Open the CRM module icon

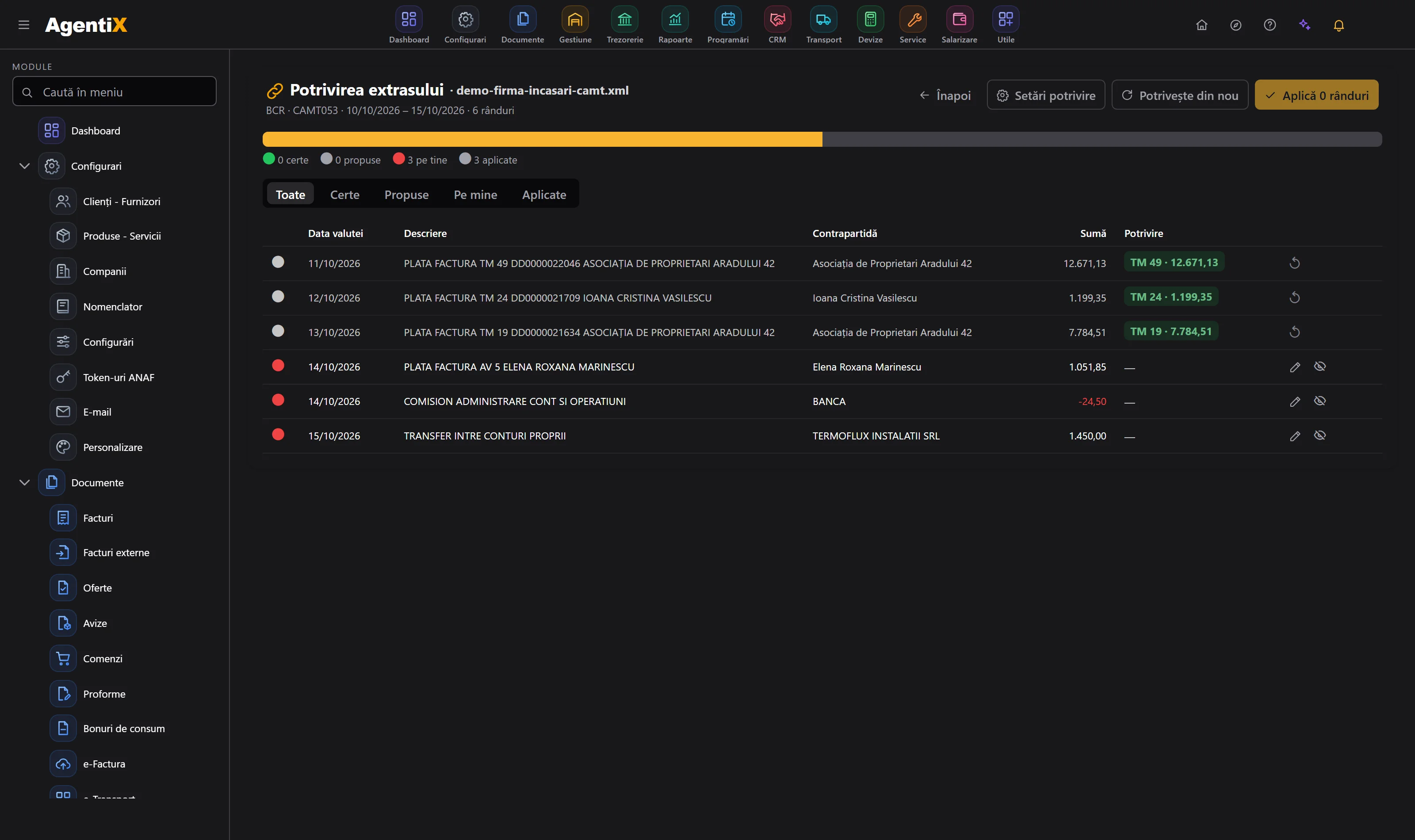point(777,20)
